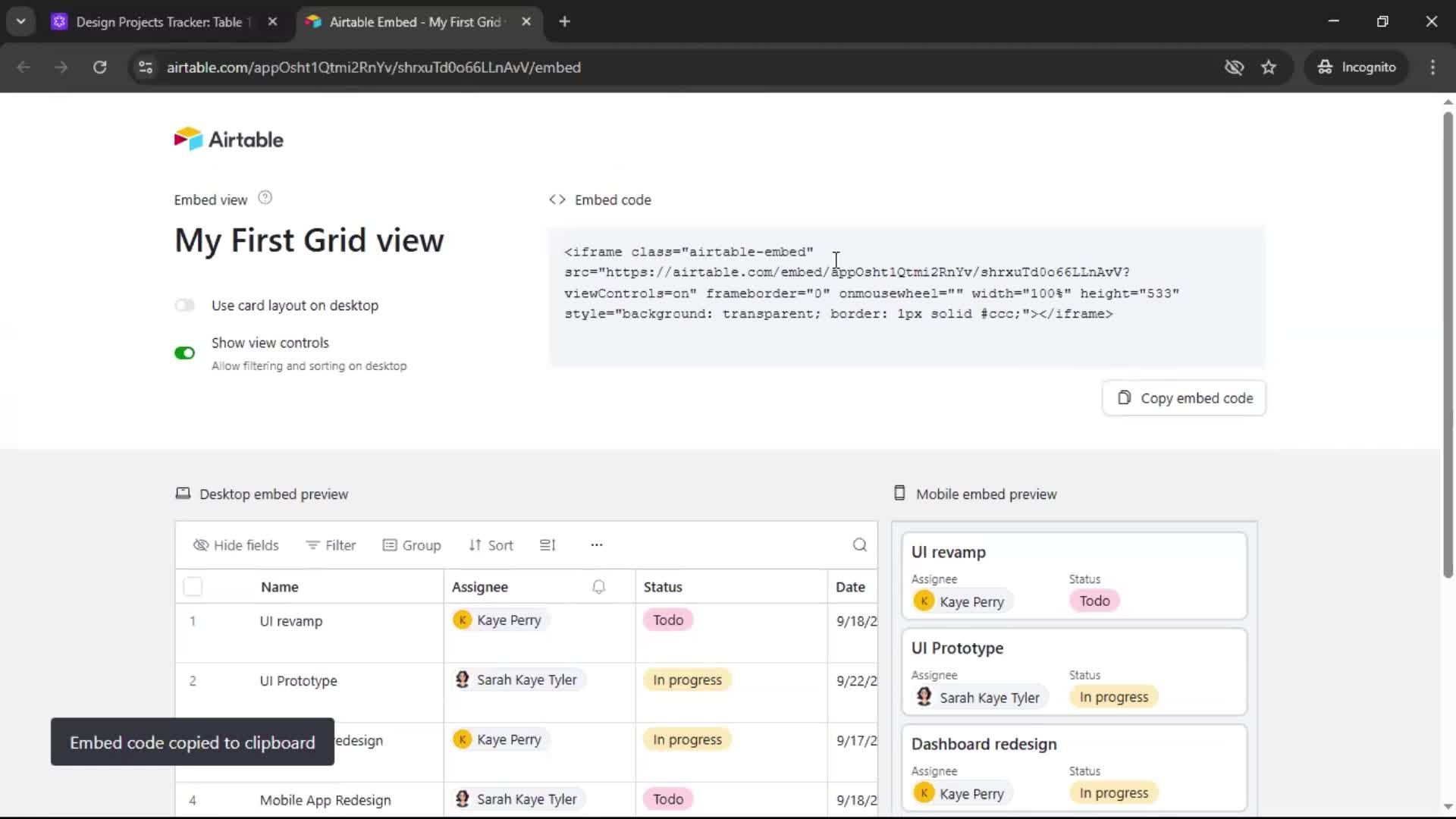Click Todo badge in mobile UI revamp card
Viewport: 1456px width, 819px height.
coord(1094,601)
